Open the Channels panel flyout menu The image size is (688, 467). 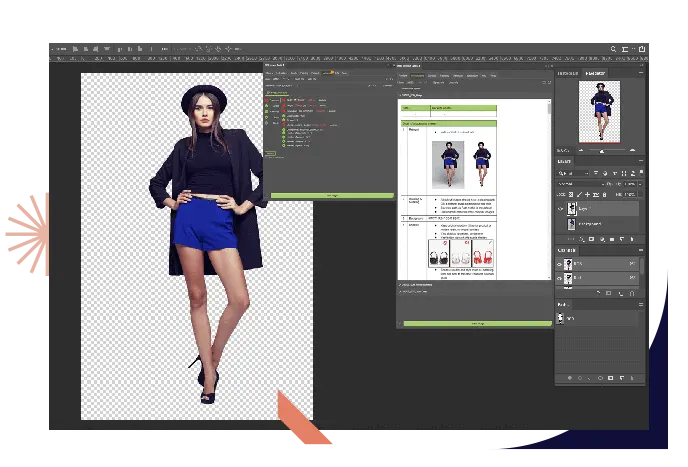641,250
